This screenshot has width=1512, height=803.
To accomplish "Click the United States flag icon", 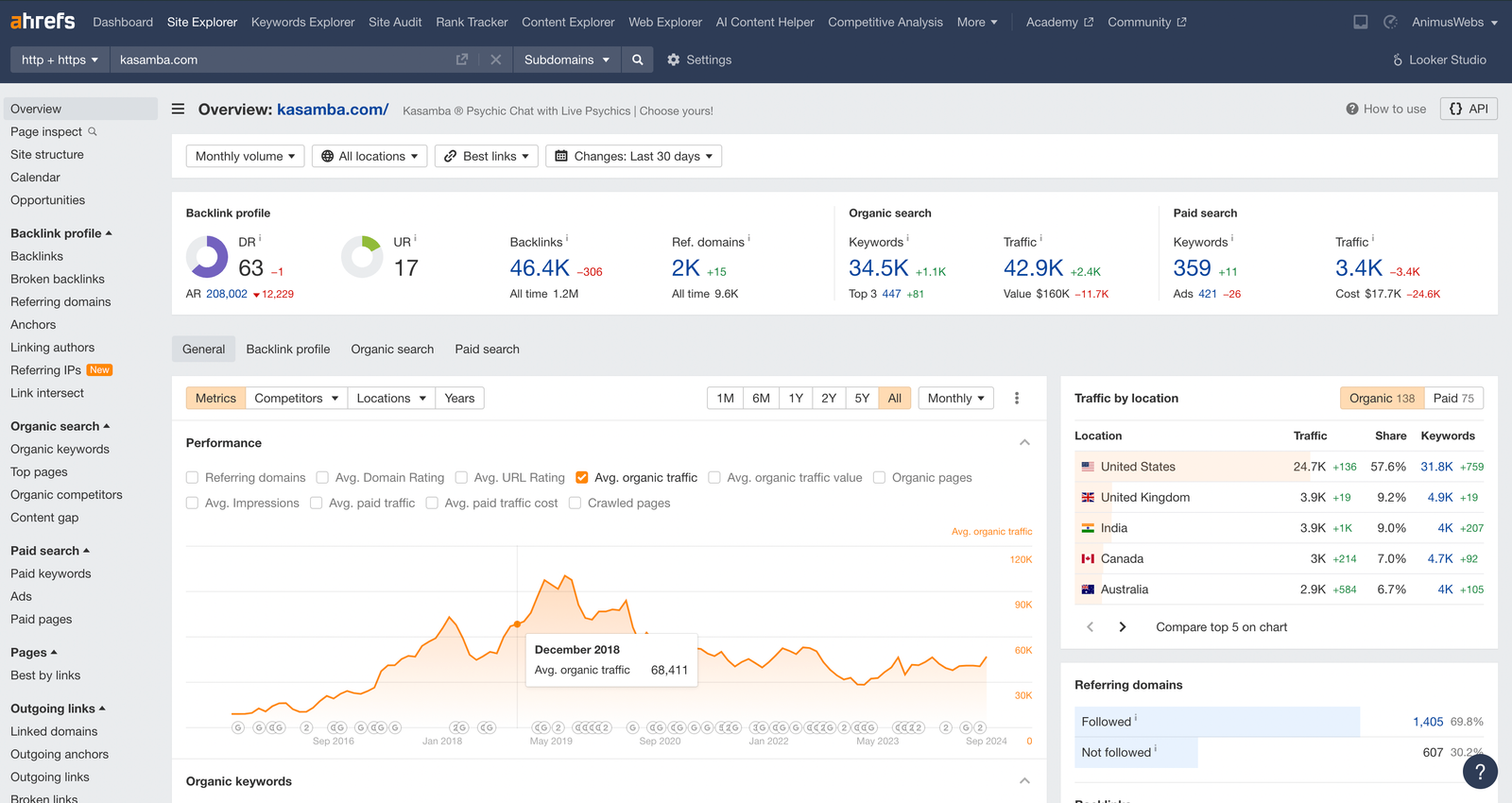I will (x=1088, y=467).
